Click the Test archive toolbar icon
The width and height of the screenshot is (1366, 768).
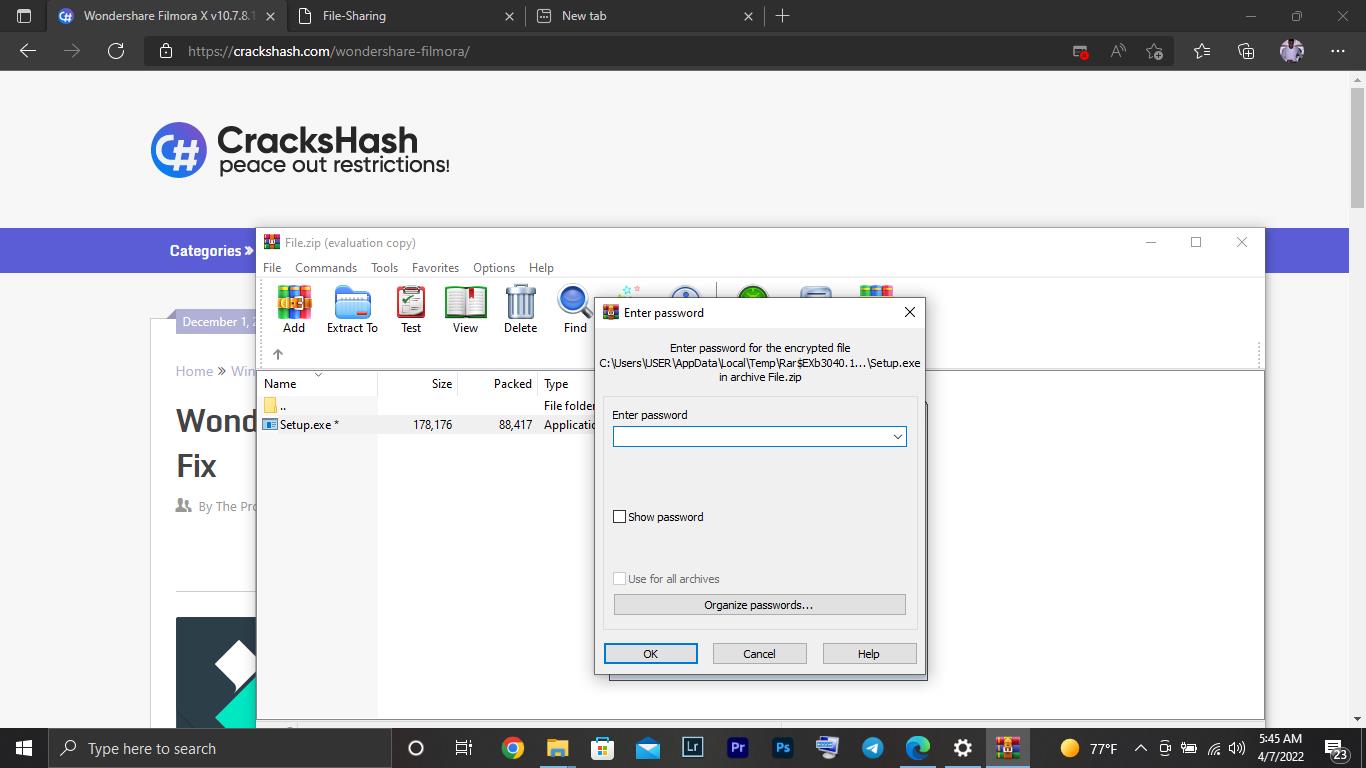411,308
